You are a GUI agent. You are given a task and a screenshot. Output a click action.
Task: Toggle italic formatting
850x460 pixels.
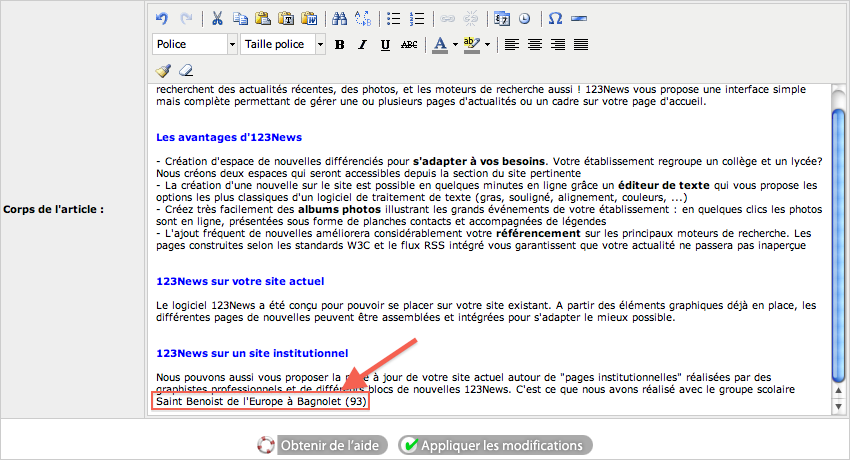click(x=362, y=45)
